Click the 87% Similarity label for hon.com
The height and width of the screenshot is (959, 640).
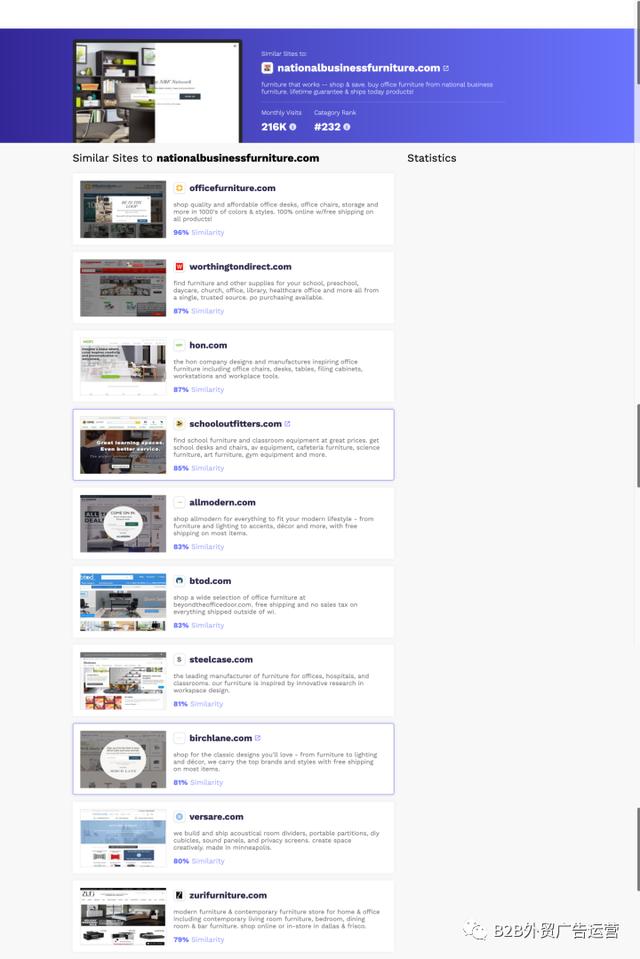[199, 390]
